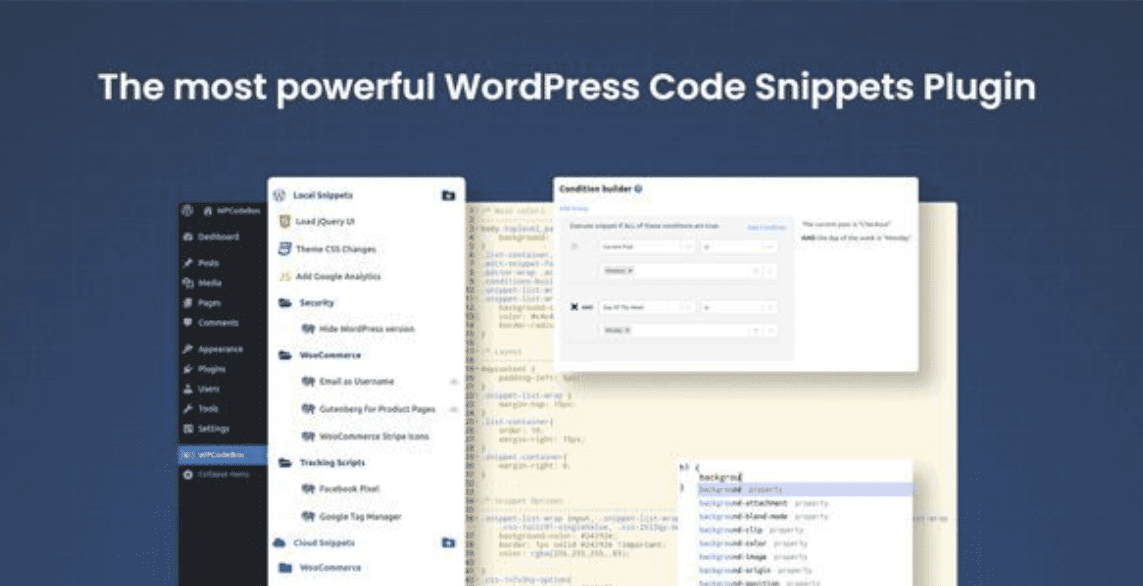Click the cloud icon on Email as Username
The width and height of the screenshot is (1143, 586).
pyautogui.click(x=453, y=382)
